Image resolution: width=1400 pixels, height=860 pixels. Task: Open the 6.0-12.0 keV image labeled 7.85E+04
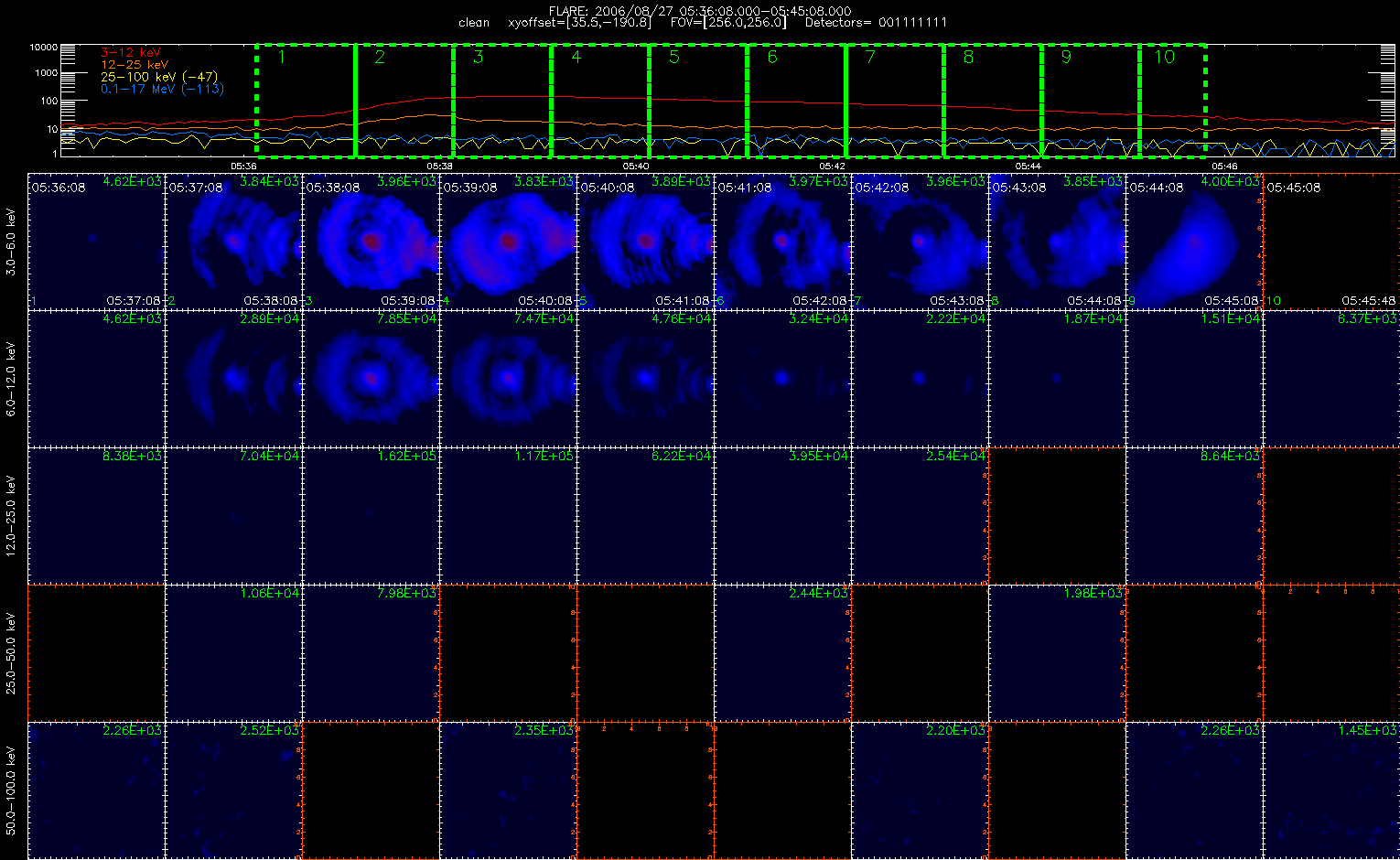click(371, 378)
